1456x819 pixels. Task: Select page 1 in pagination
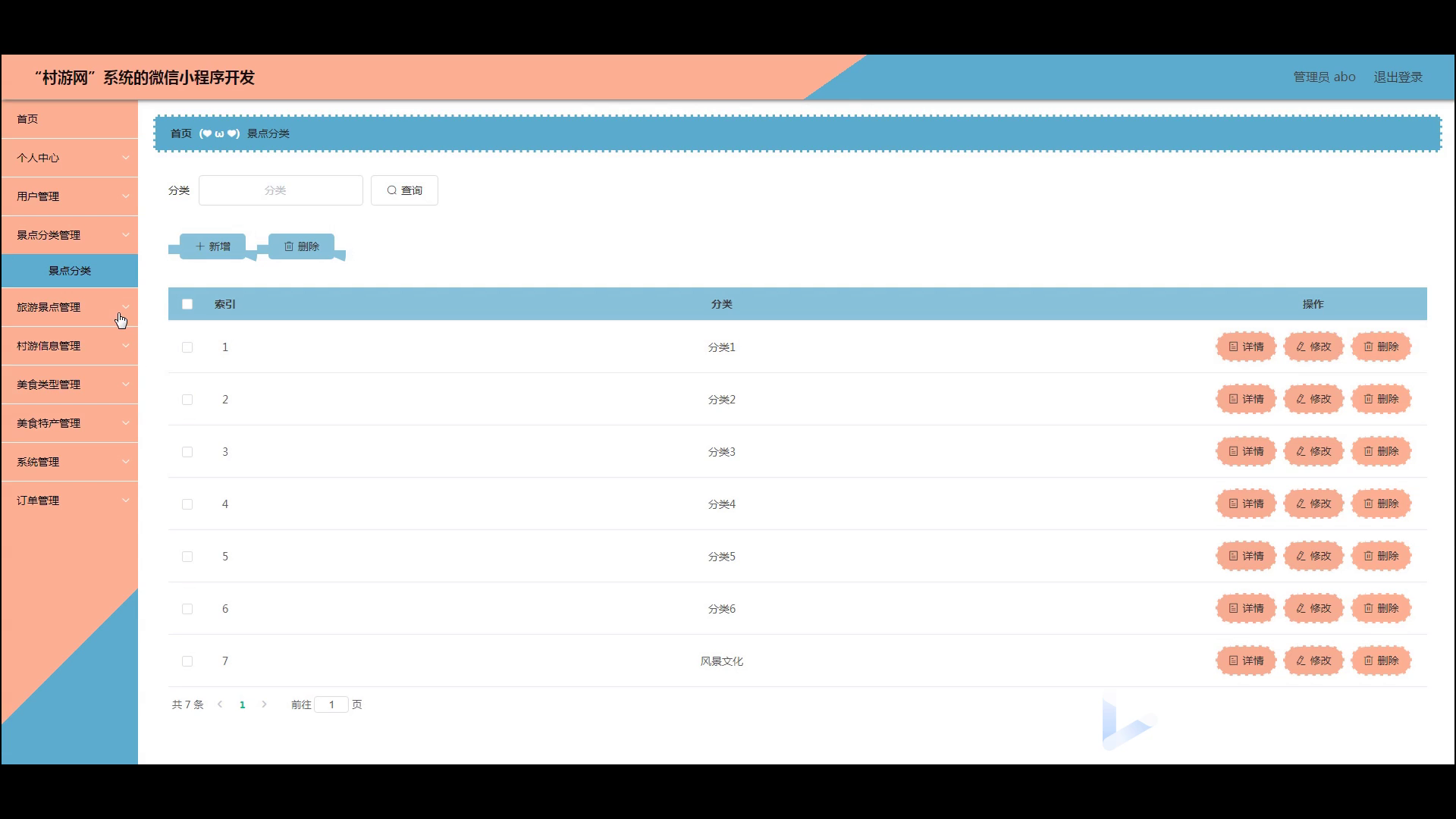(242, 704)
